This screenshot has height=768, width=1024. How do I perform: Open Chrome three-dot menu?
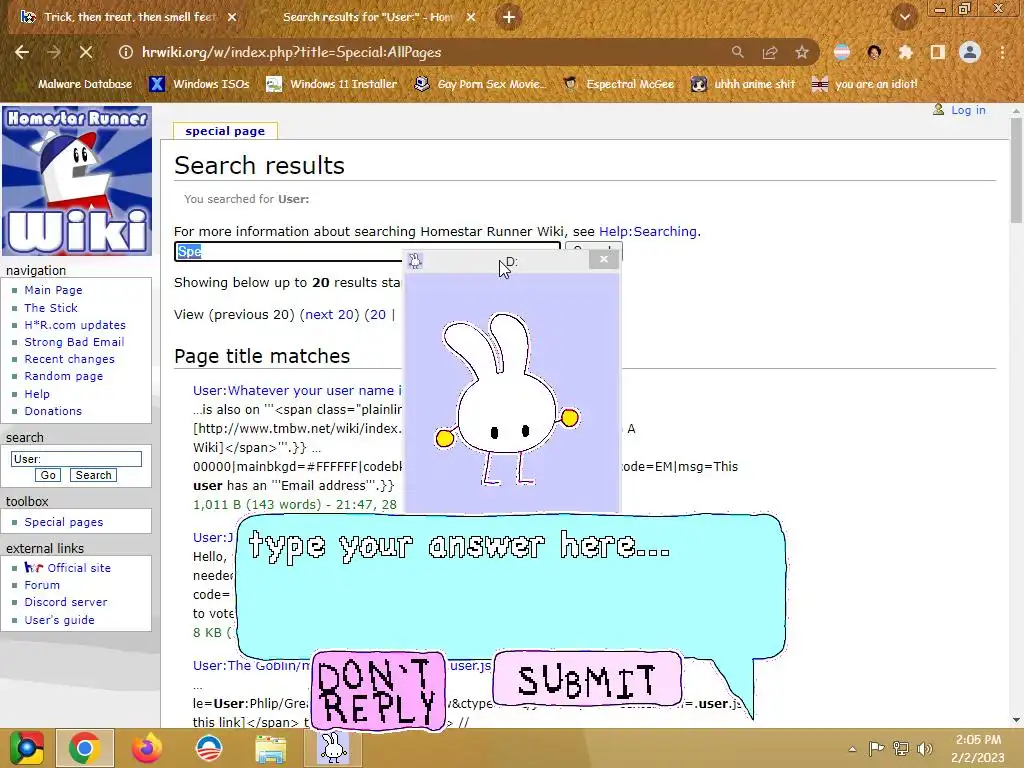(1002, 52)
